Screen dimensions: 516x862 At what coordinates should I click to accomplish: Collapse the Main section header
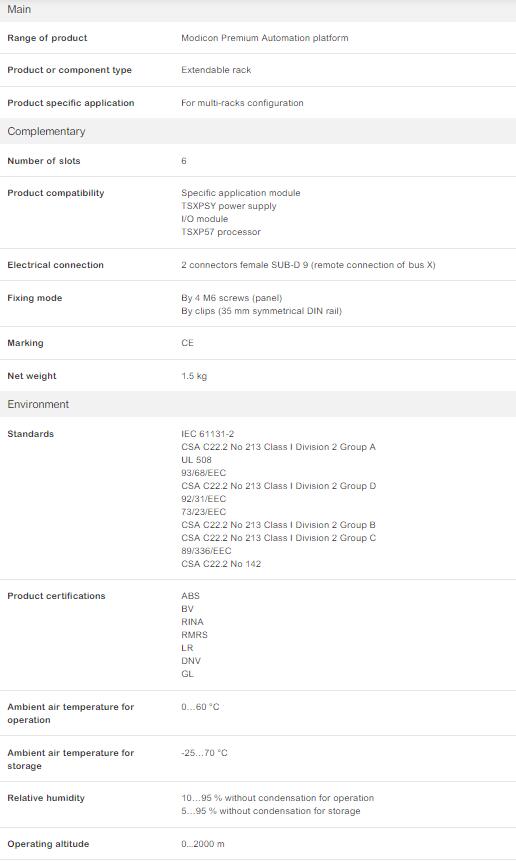point(258,10)
